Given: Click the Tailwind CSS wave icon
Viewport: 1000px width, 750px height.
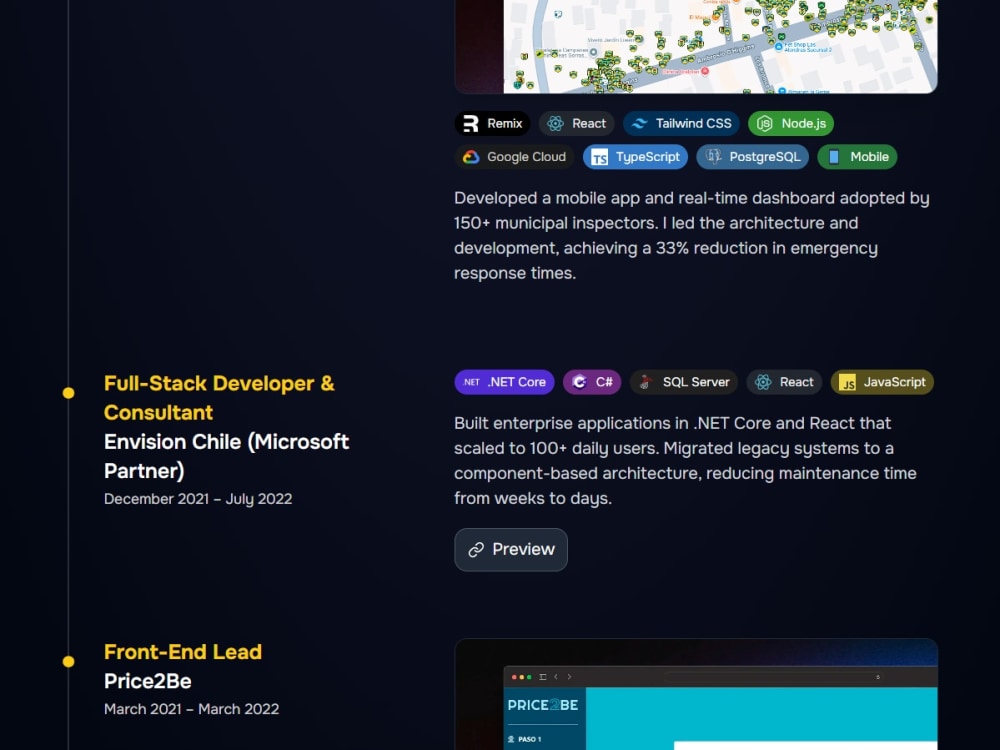Looking at the screenshot, I should [x=639, y=124].
